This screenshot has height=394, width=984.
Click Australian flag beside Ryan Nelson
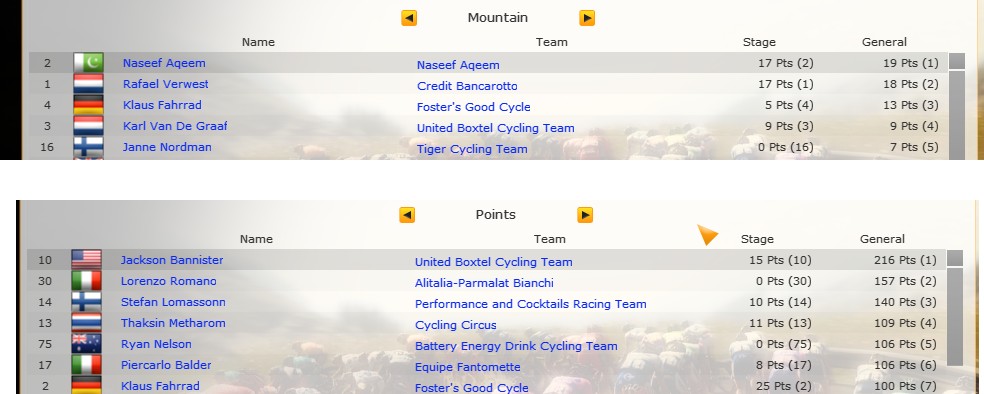click(87, 344)
